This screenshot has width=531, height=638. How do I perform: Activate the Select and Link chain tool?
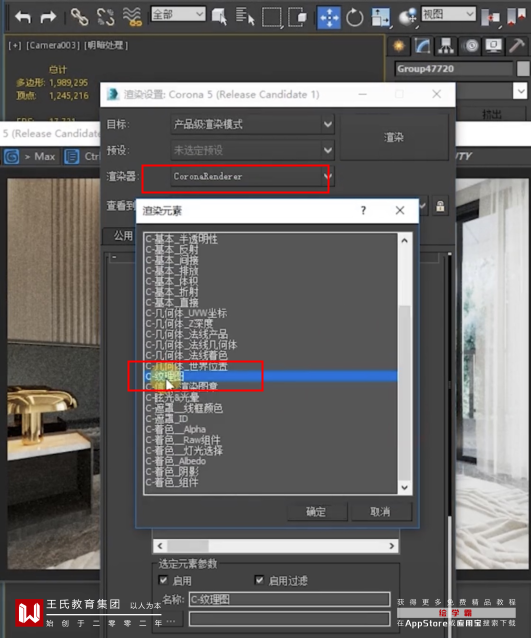79,17
